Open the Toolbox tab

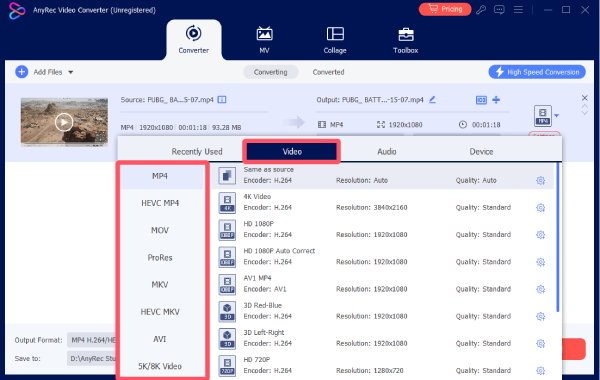[406, 39]
